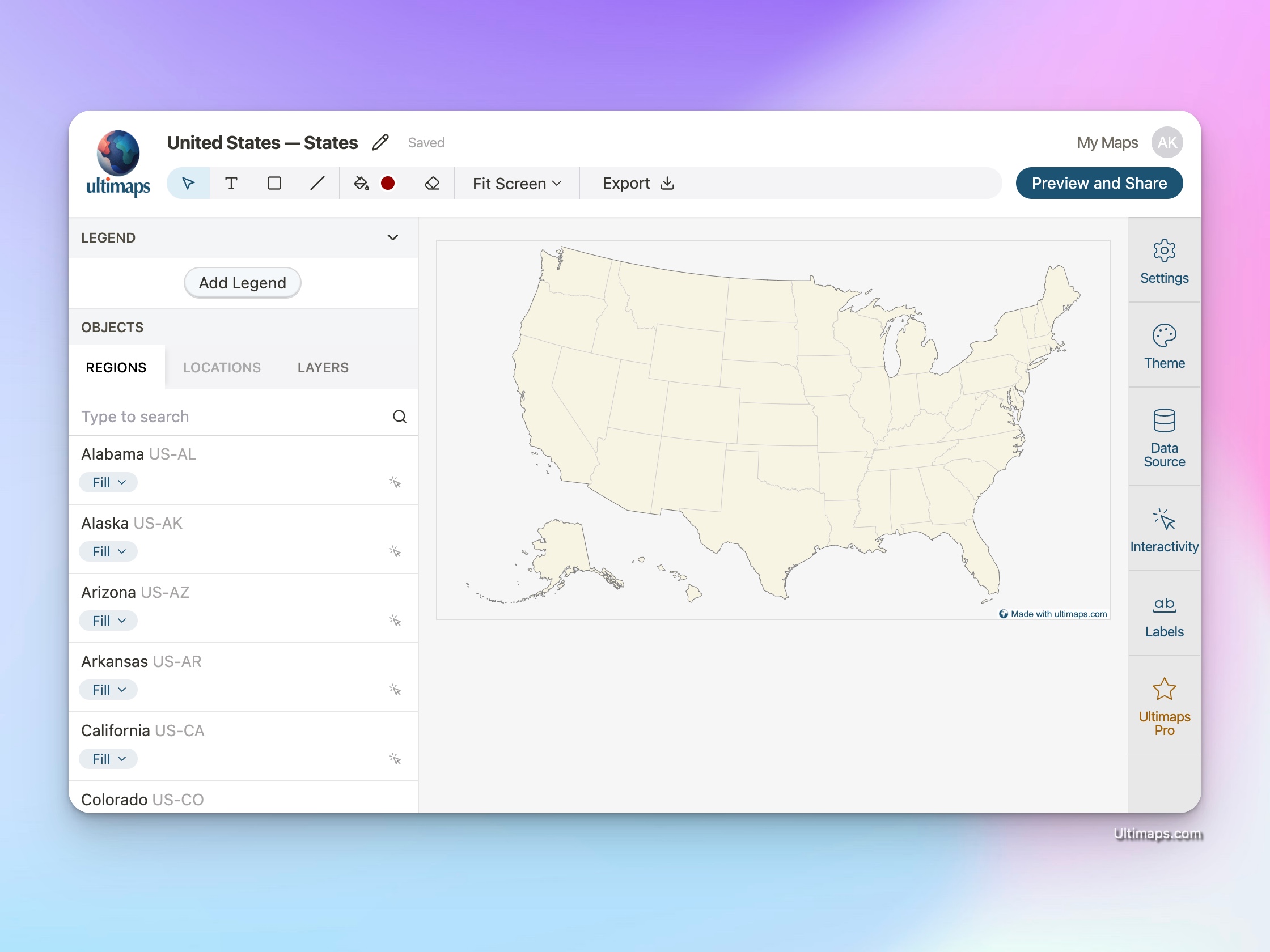
Task: Click the Add Legend button
Action: click(x=242, y=282)
